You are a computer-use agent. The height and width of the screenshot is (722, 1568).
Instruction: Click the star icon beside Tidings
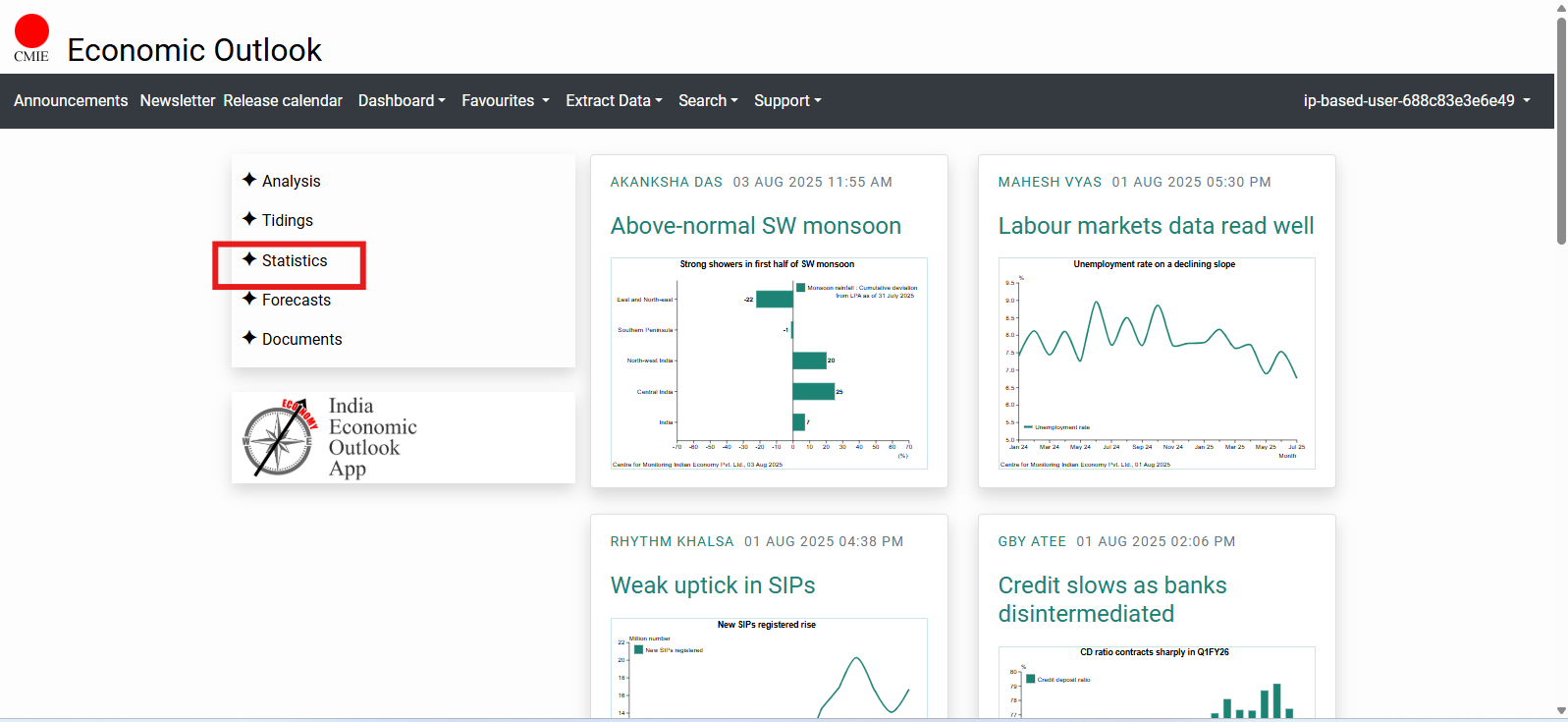tap(249, 219)
